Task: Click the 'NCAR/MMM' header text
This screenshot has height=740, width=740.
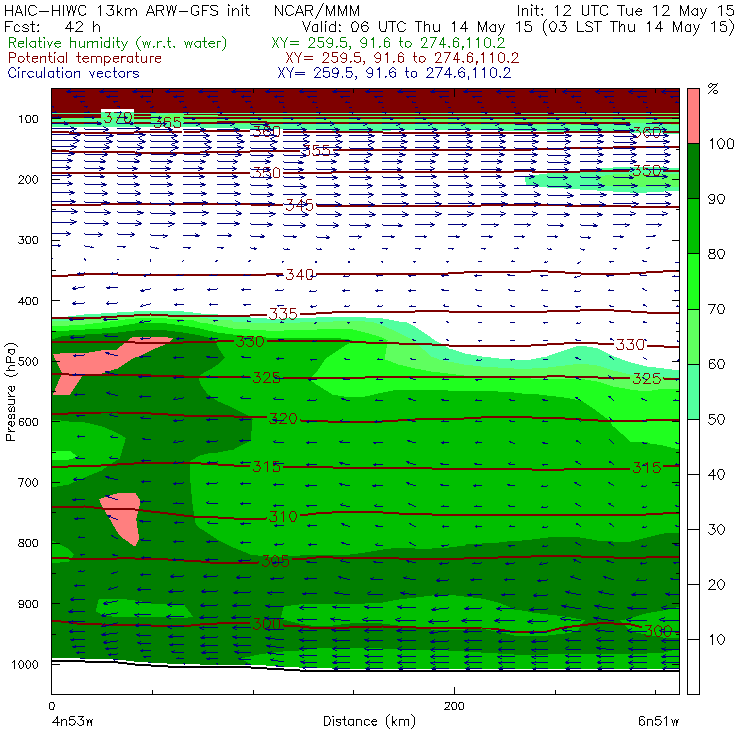Action: (317, 11)
